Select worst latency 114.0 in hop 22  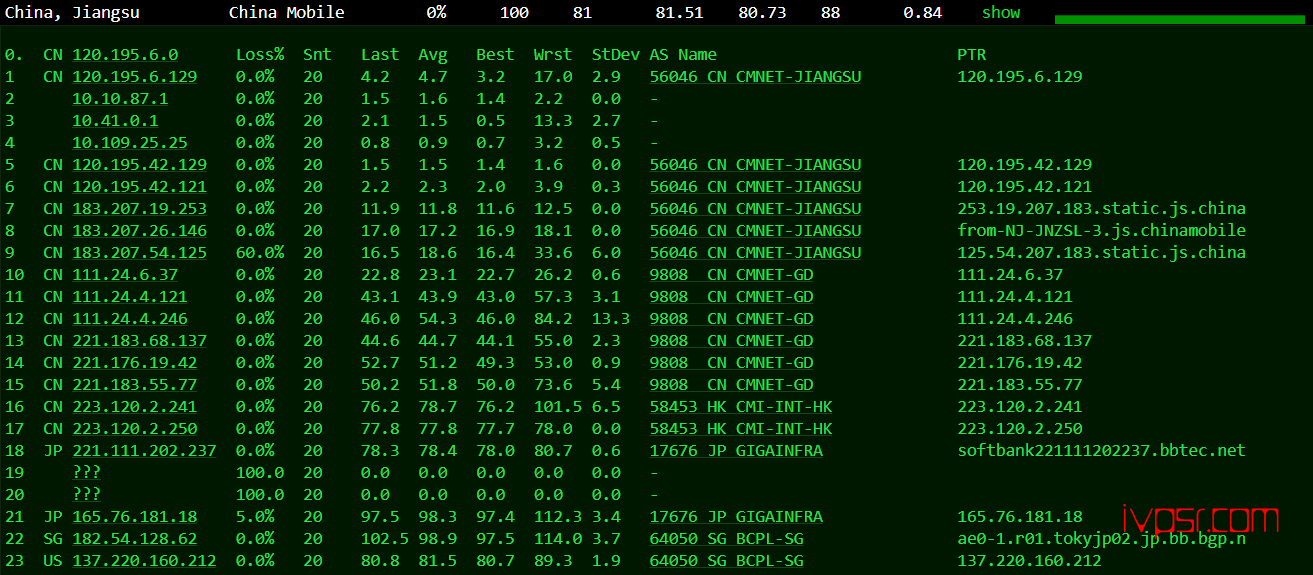(558, 539)
